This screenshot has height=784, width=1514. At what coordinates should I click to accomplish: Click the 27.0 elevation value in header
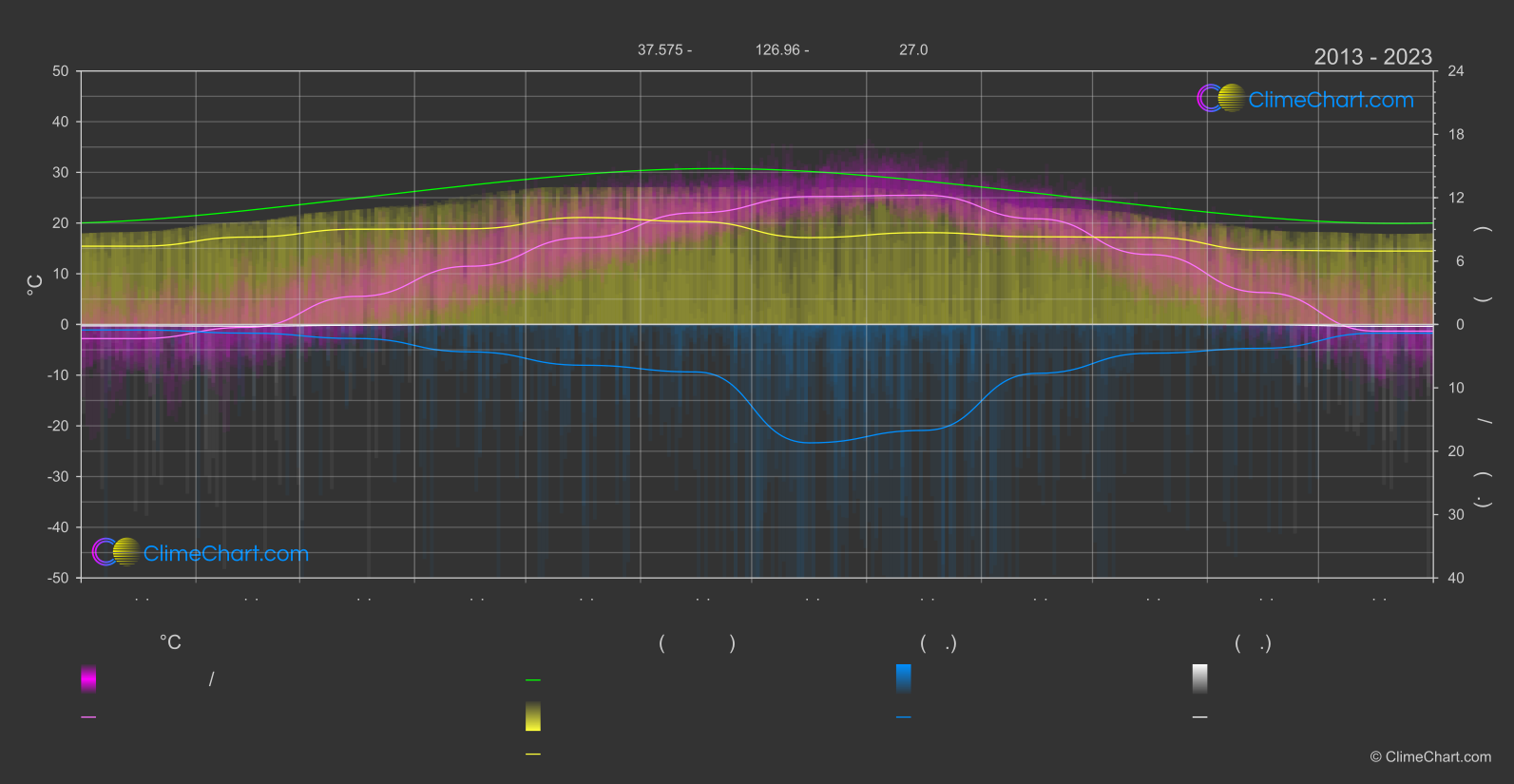pos(913,50)
